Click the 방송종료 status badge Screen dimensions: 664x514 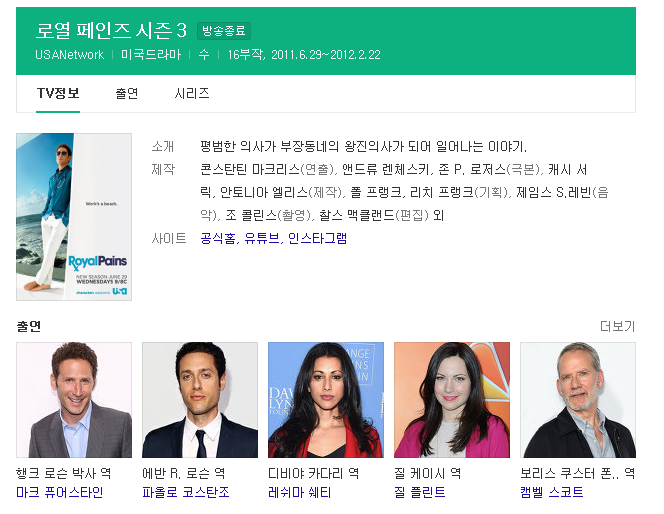(224, 31)
